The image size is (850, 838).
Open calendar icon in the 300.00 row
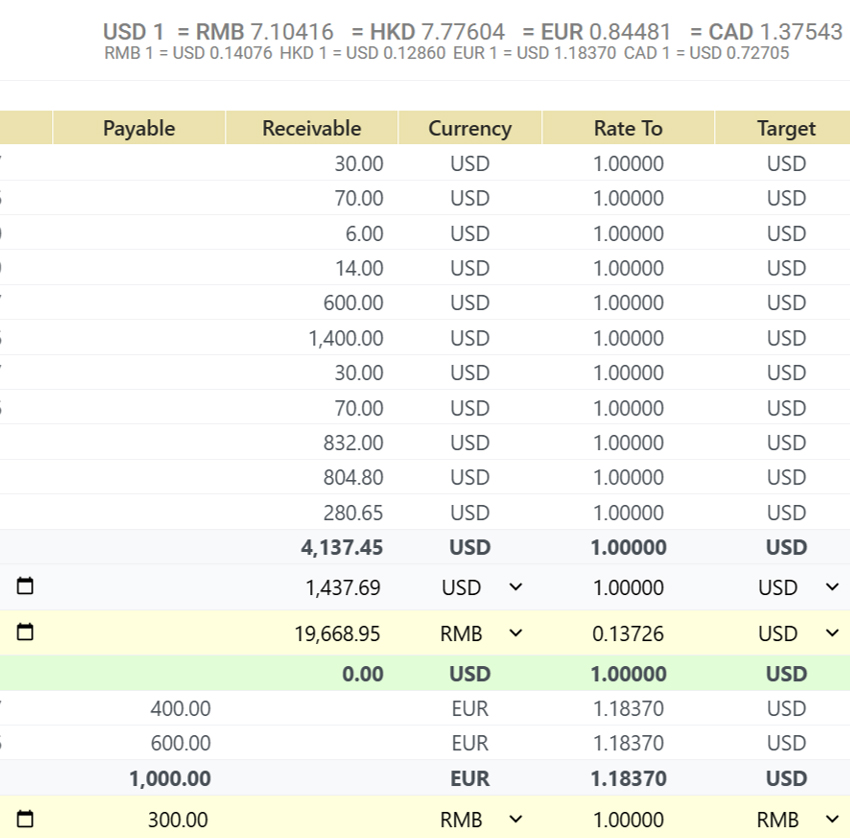coord(26,819)
